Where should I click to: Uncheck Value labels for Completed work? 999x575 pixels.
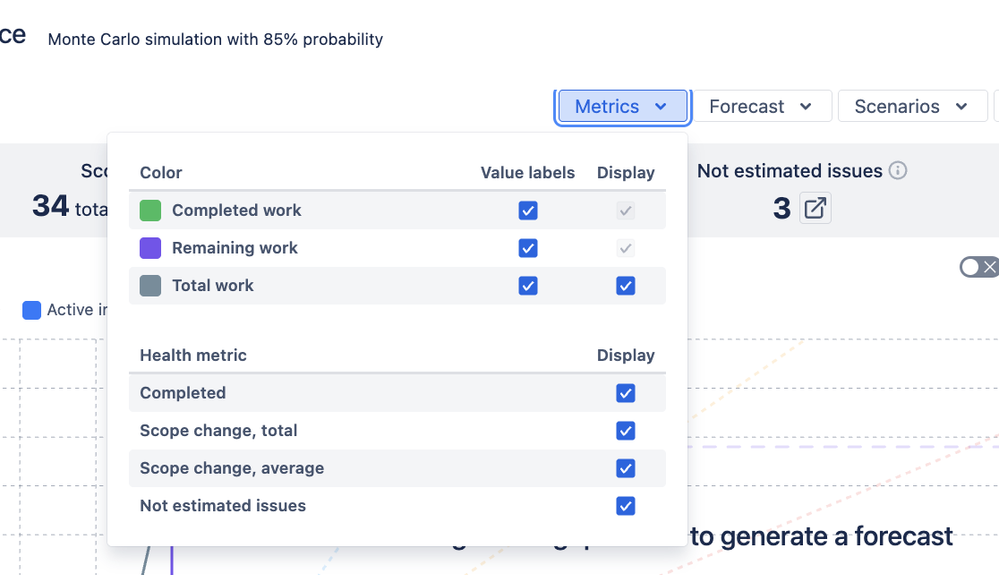(528, 210)
